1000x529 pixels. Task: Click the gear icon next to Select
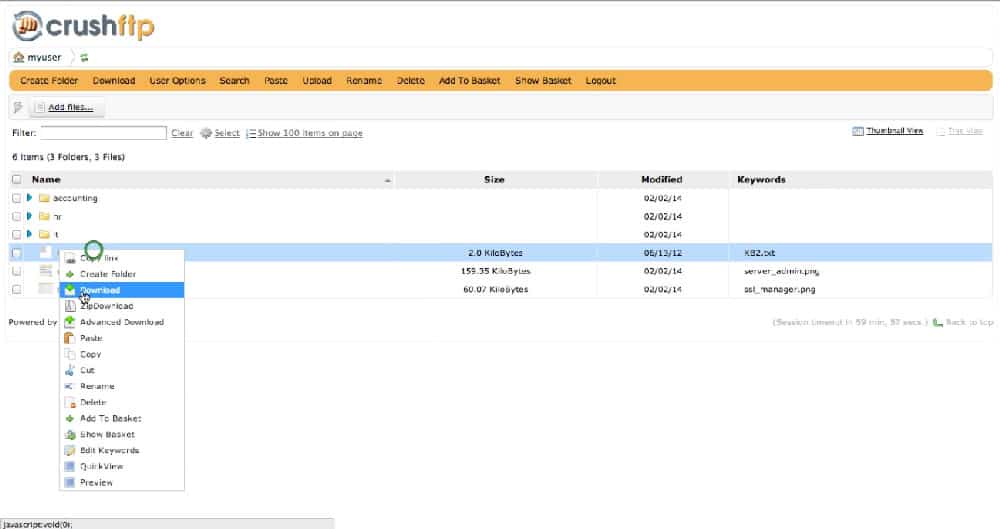tap(206, 133)
